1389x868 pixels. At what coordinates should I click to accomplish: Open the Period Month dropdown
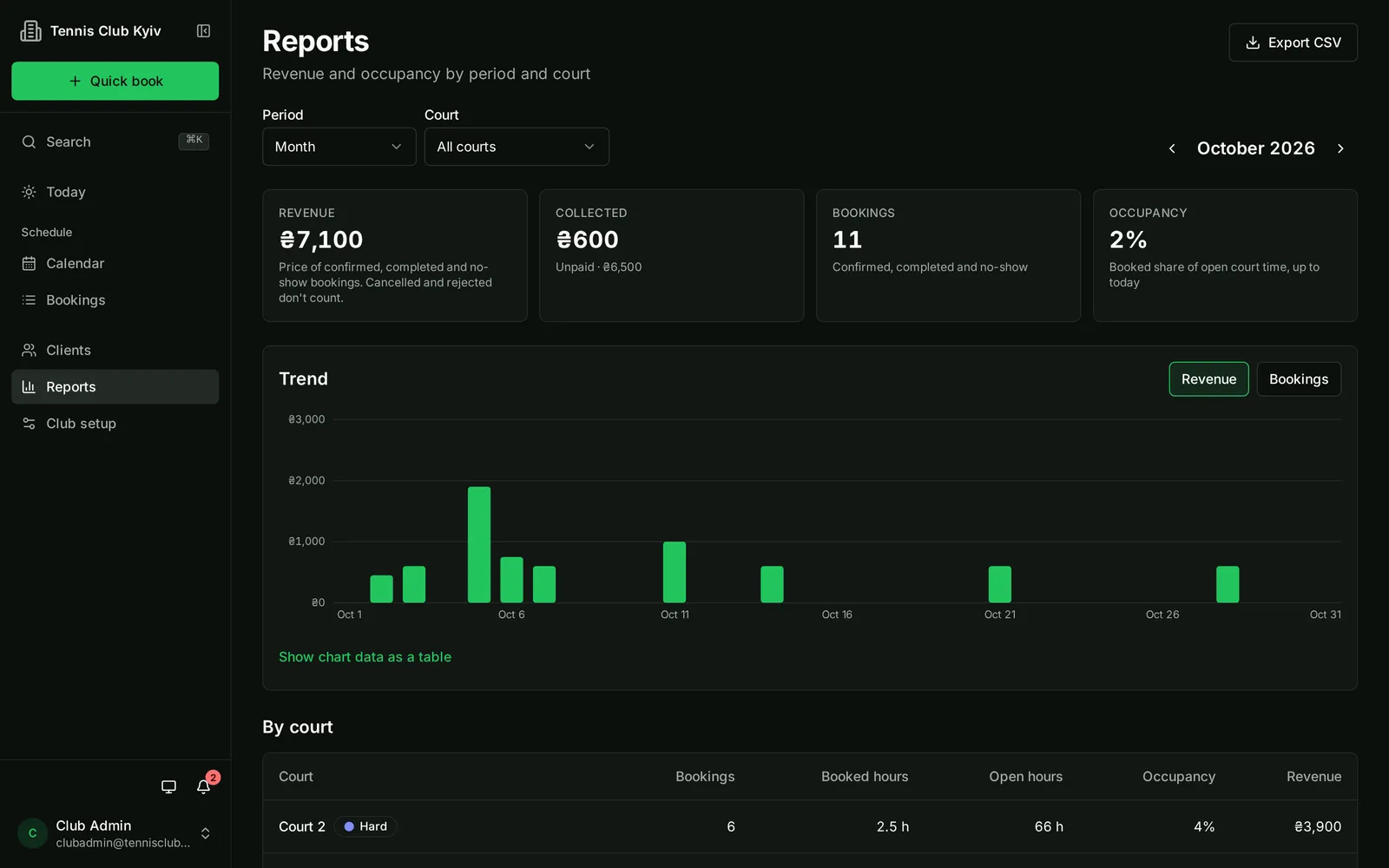click(339, 147)
